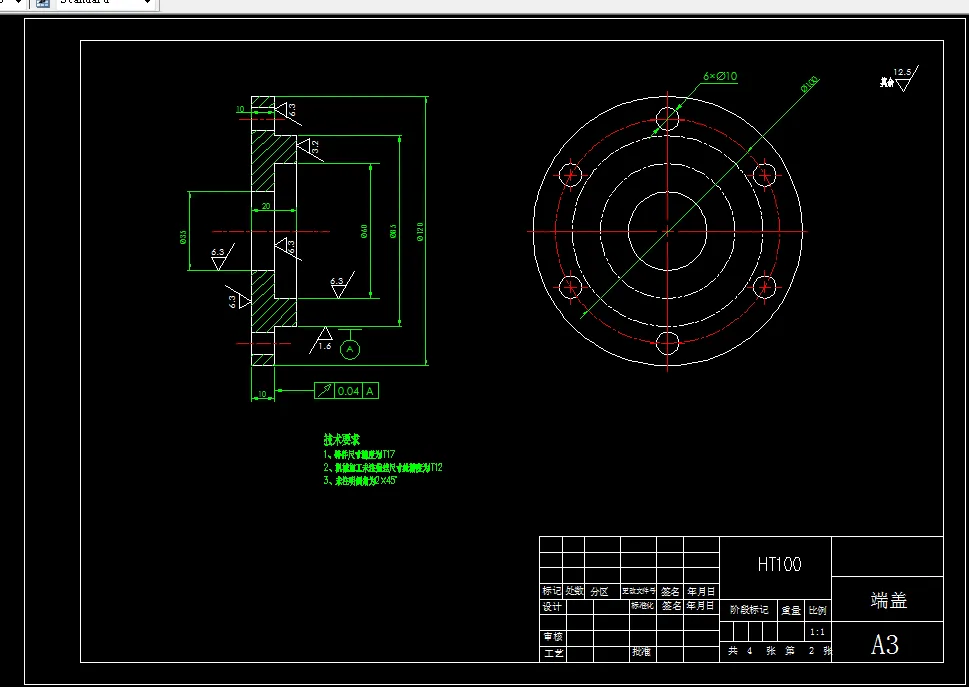Click the 比例 title block cell
Viewport: 969px width, 687px height.
click(x=817, y=610)
